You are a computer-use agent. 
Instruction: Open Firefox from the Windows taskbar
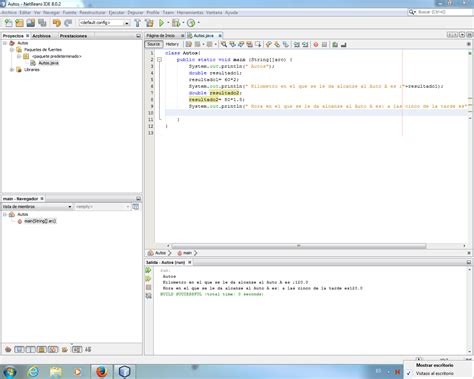pos(102,371)
